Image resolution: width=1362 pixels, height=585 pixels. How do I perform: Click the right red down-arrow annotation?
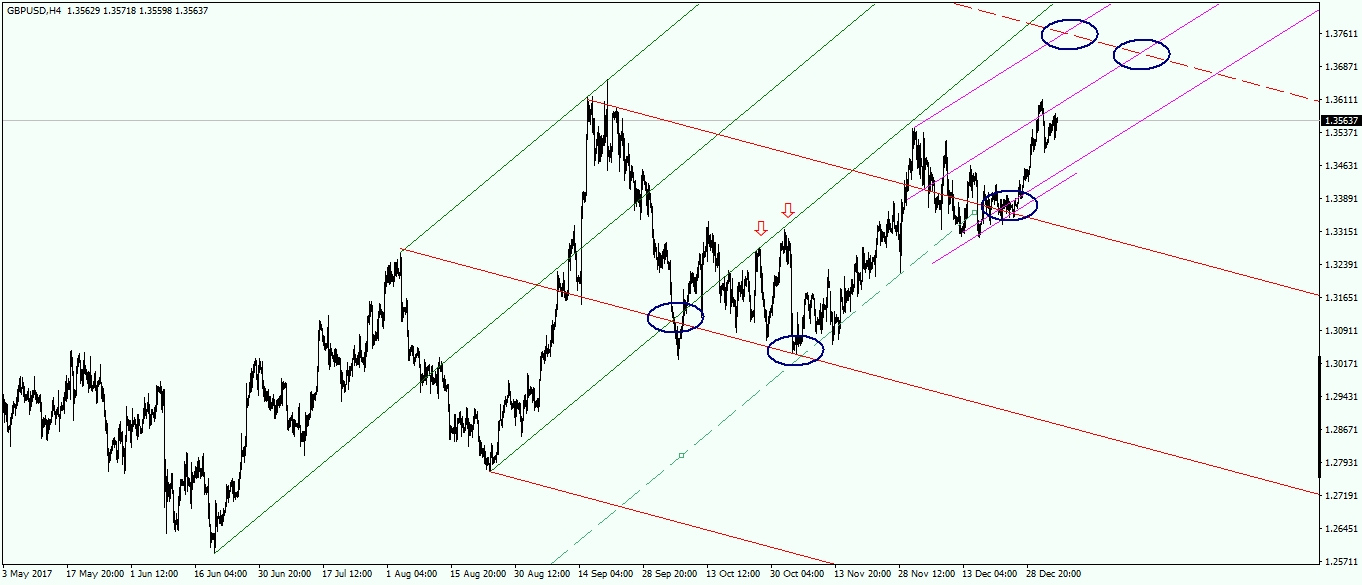(788, 212)
